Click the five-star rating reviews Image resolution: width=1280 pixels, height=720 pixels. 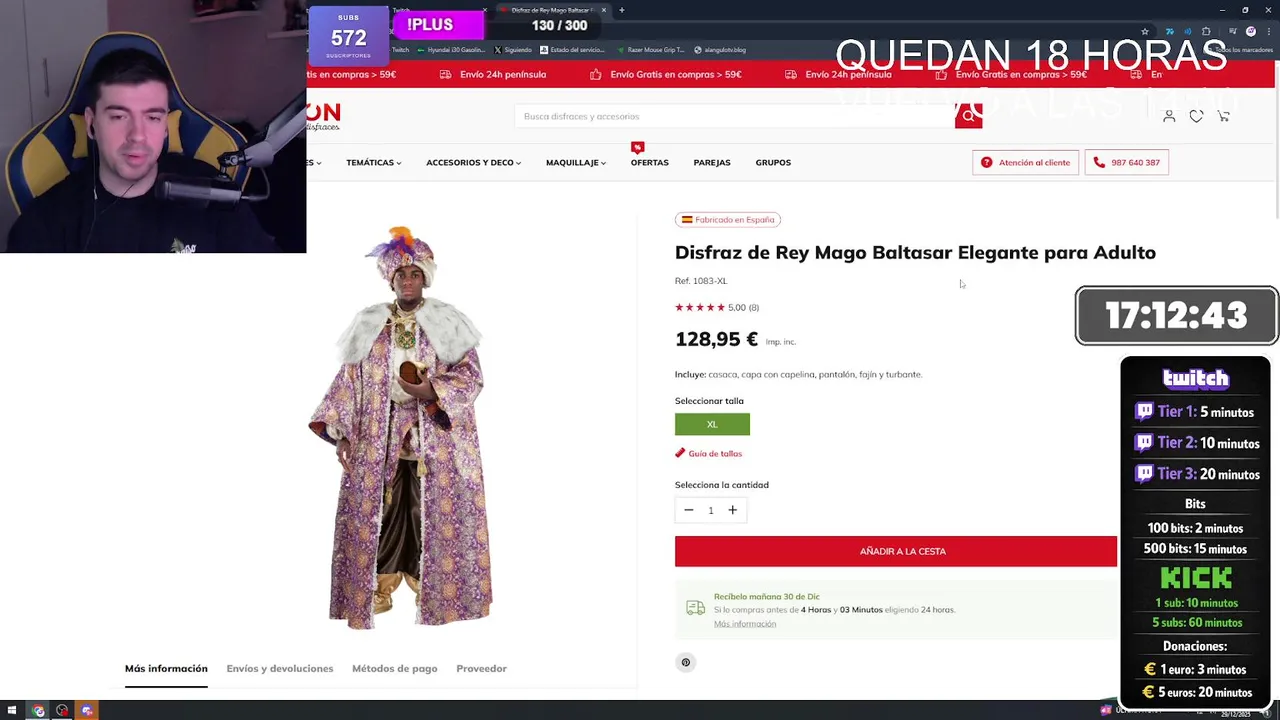click(717, 307)
